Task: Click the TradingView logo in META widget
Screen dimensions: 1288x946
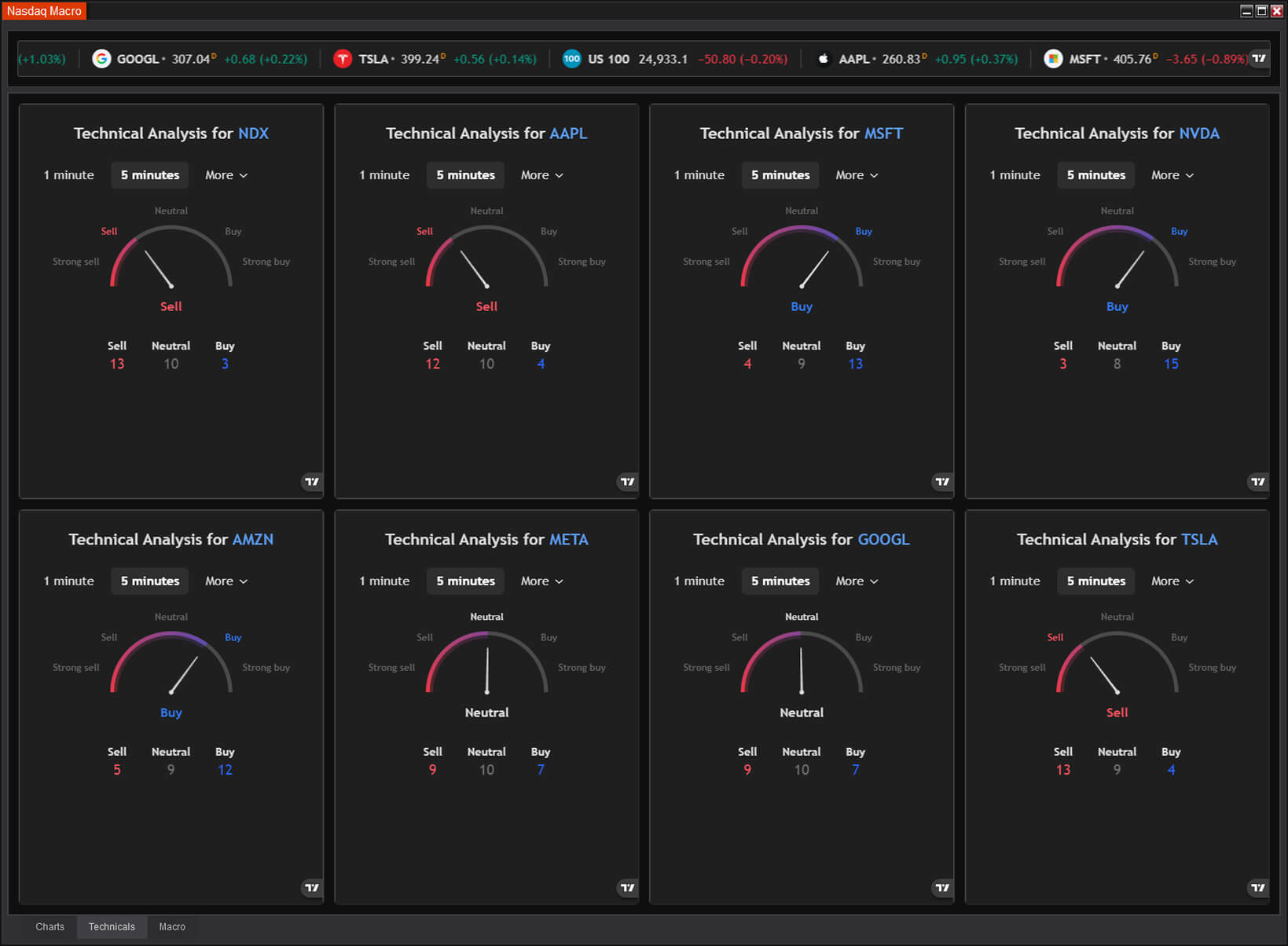Action: coord(627,888)
